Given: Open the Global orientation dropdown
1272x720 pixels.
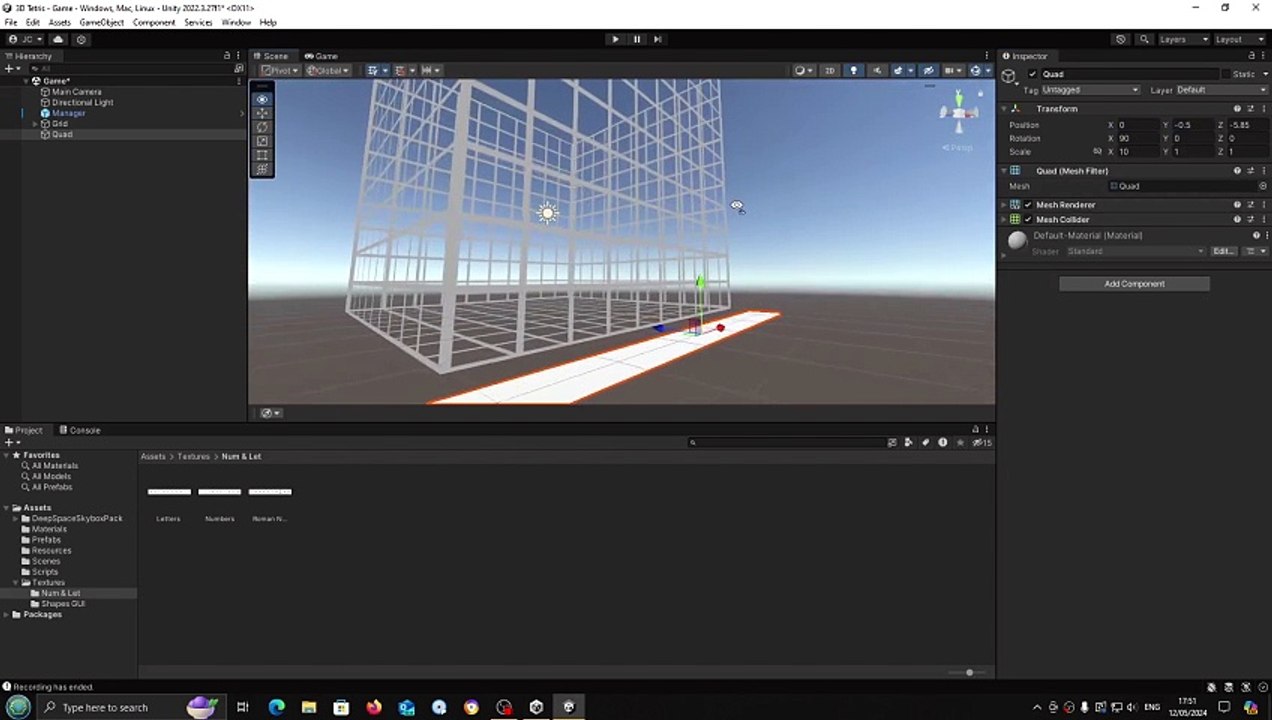Looking at the screenshot, I should [328, 70].
